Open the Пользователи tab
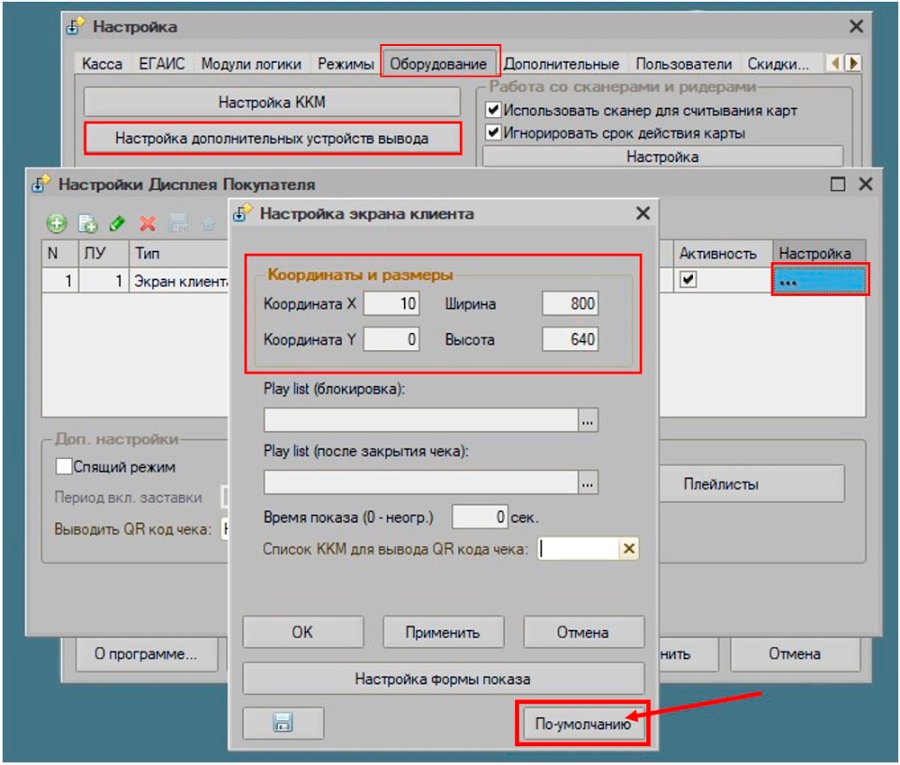The width and height of the screenshot is (900, 765). coord(684,64)
